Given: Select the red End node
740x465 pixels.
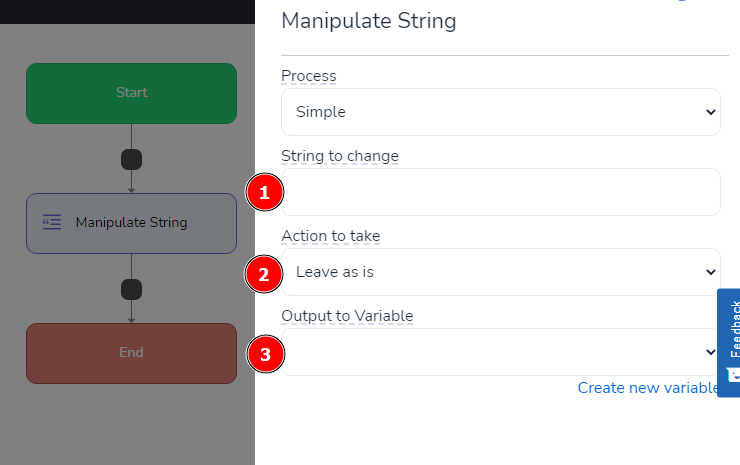Looking at the screenshot, I should coord(131,354).
